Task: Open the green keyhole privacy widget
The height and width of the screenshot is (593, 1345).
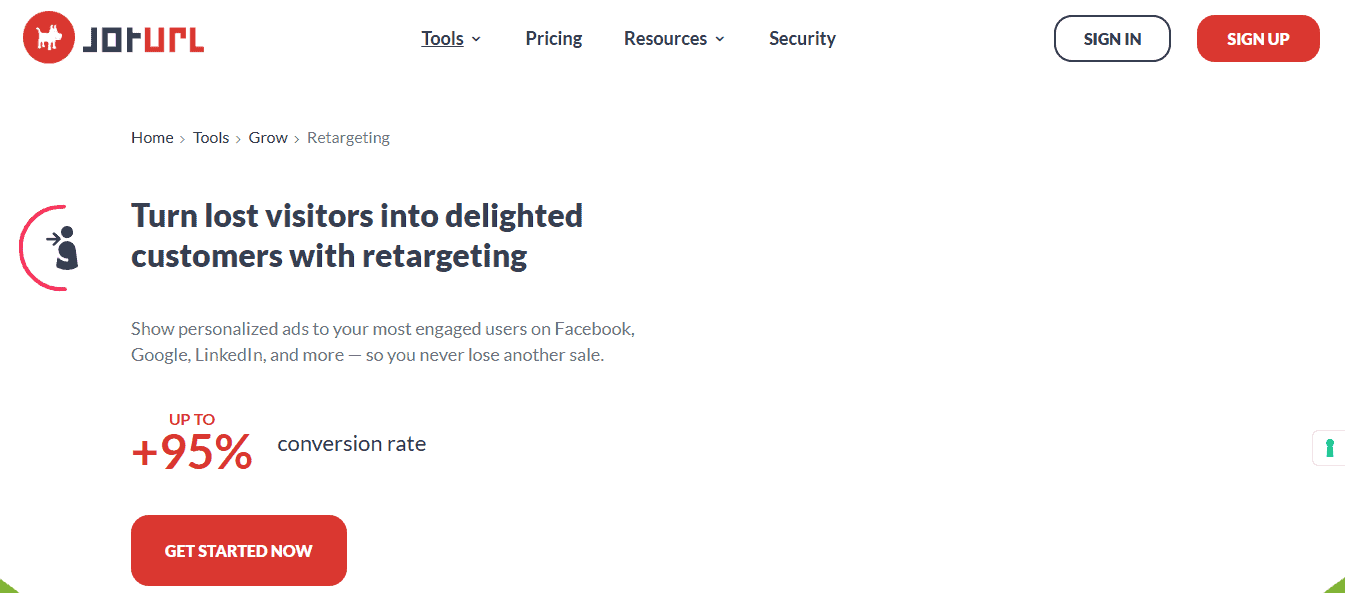Action: [1329, 447]
